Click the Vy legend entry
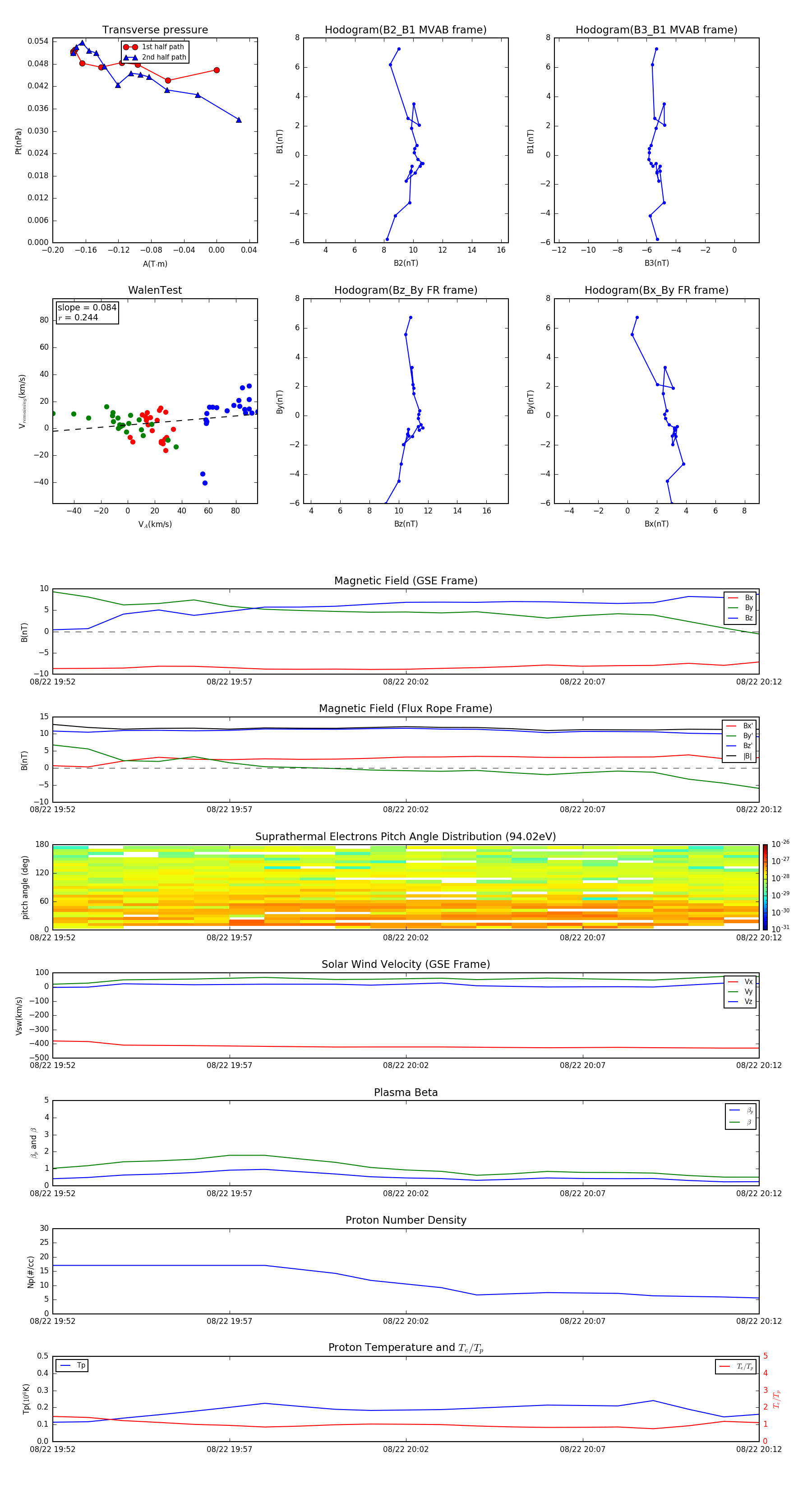This screenshot has width=812, height=1489. coord(740,992)
